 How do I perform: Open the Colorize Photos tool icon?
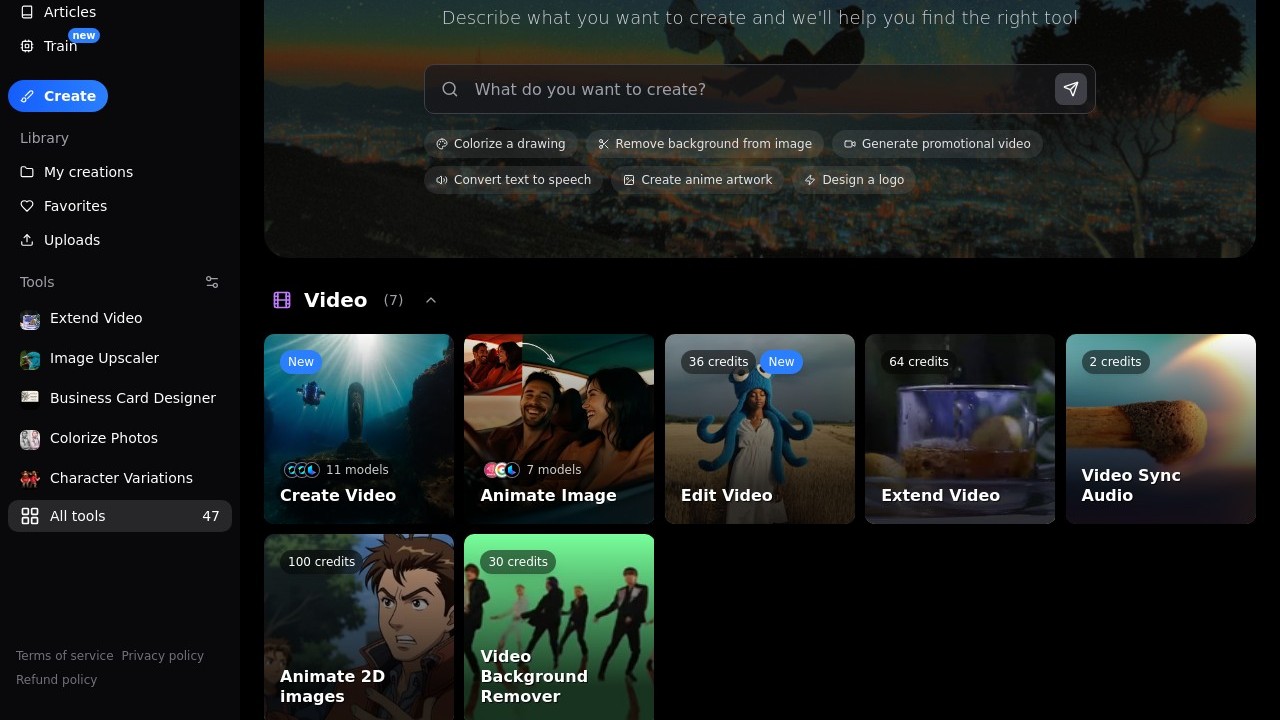(30, 439)
